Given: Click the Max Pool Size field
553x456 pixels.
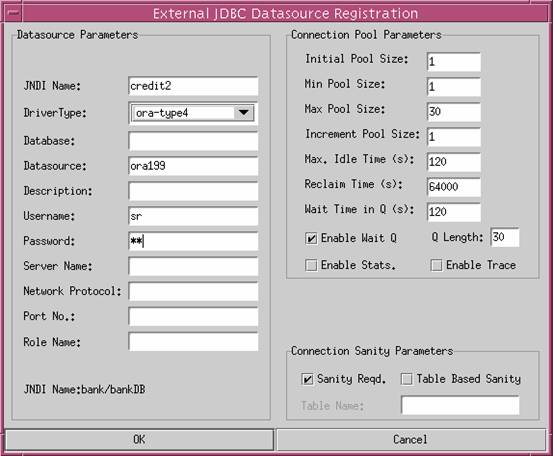Looking at the screenshot, I should 454,112.
